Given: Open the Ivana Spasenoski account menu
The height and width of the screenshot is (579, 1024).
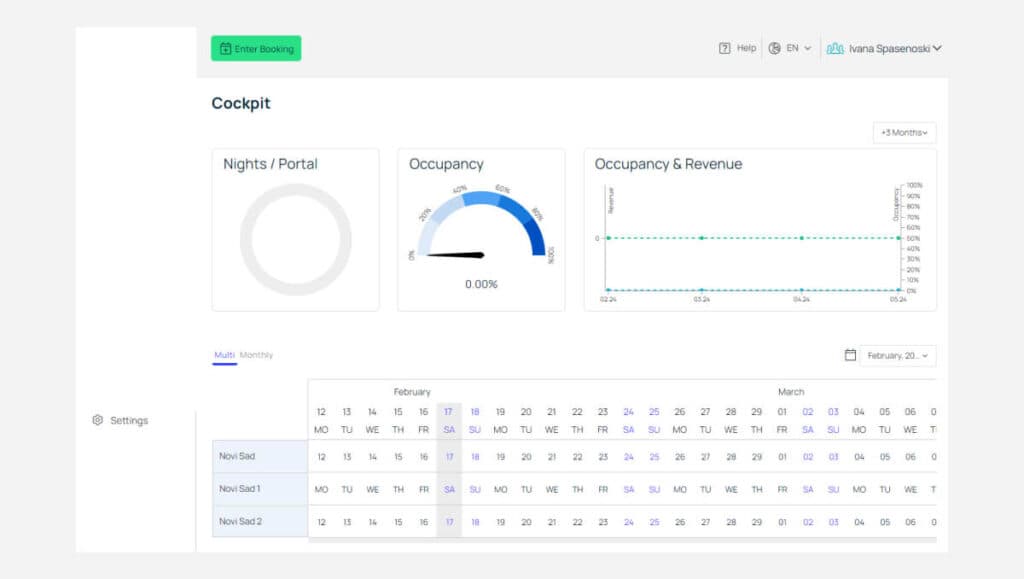Looking at the screenshot, I should [x=895, y=48].
